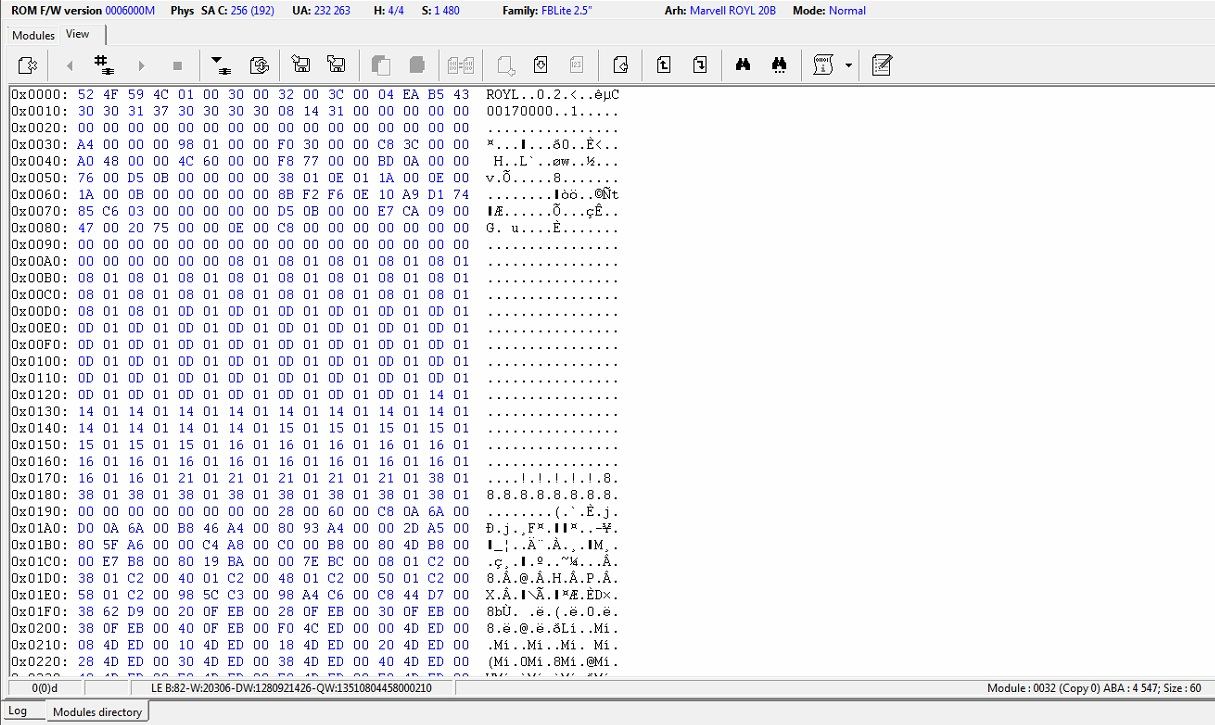Click the Arh value Marvell ROYL 20B
The image size is (1215, 725).
click(733, 11)
